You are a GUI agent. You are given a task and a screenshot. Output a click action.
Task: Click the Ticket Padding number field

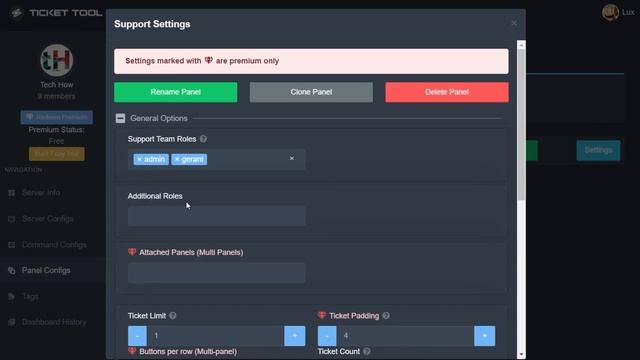point(405,336)
